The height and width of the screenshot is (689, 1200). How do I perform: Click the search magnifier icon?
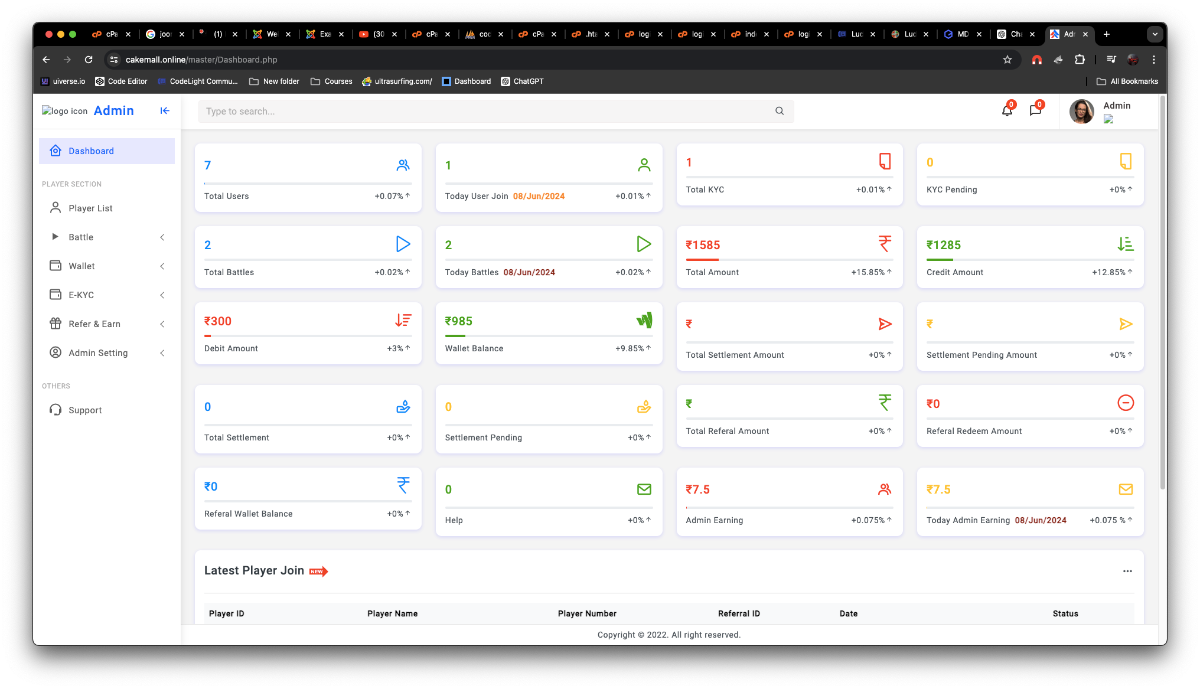pyautogui.click(x=780, y=112)
